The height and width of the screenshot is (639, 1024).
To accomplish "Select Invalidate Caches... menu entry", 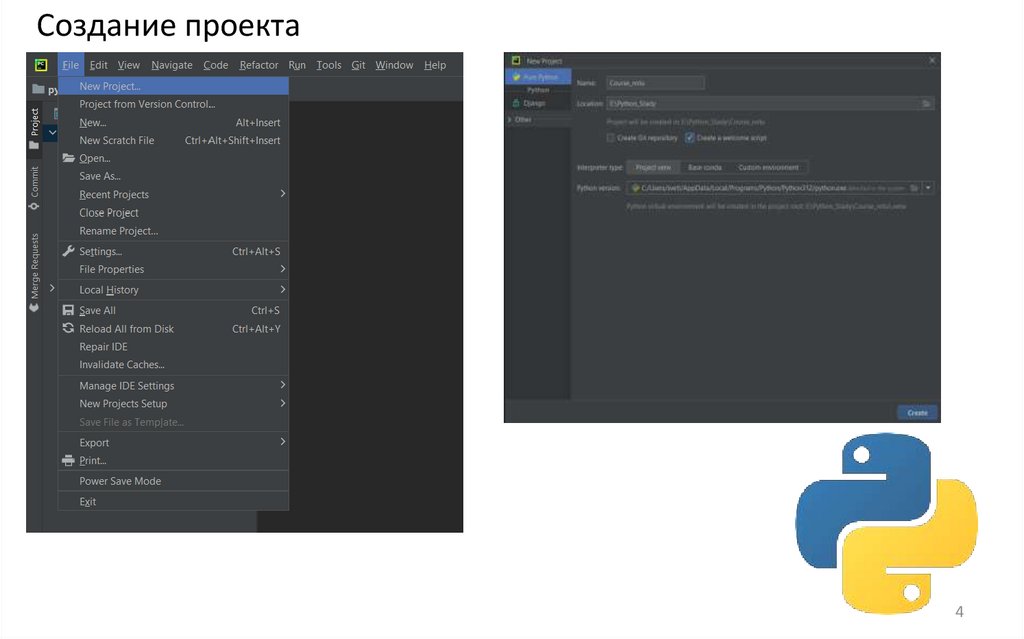I will coord(173,365).
